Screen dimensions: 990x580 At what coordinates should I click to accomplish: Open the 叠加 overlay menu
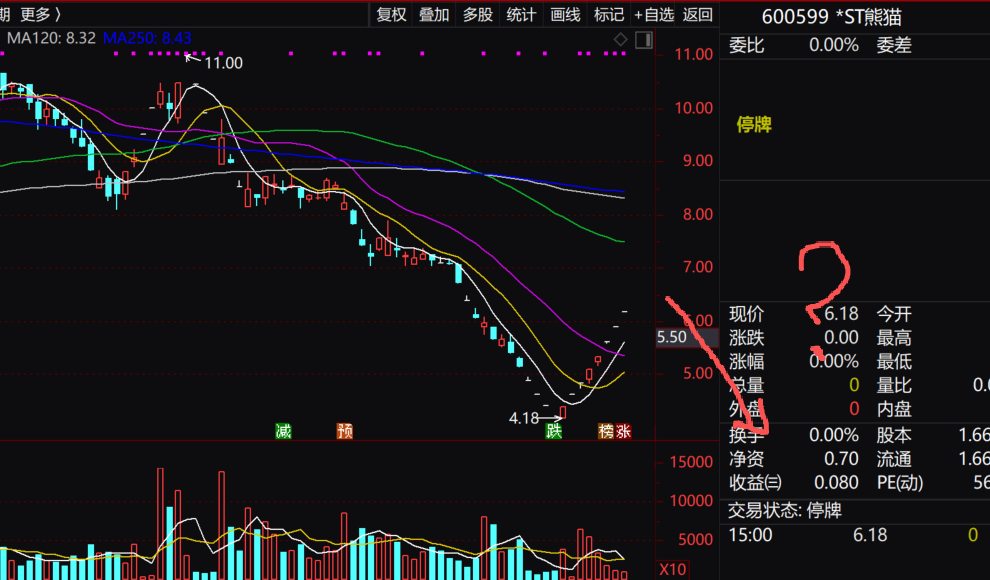434,14
